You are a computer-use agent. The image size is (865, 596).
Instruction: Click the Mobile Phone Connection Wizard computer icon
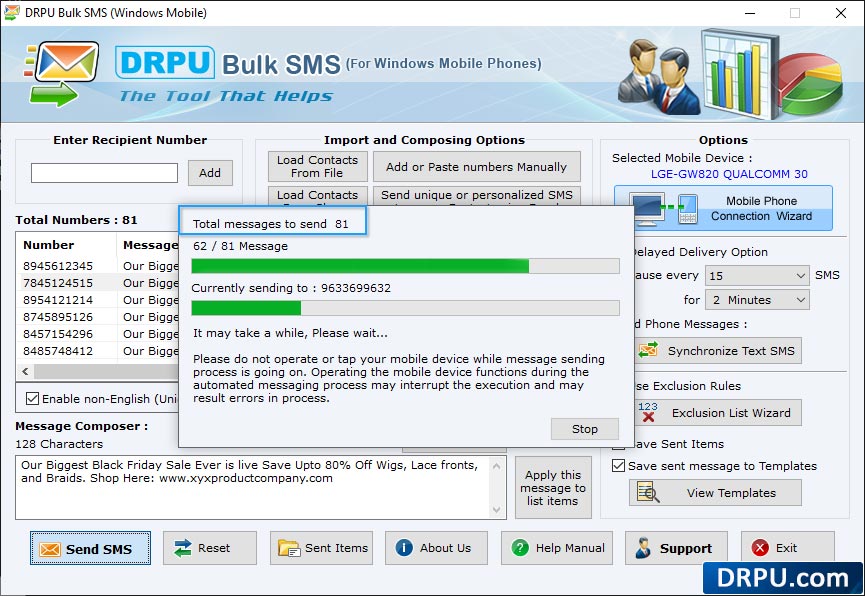[x=666, y=210]
